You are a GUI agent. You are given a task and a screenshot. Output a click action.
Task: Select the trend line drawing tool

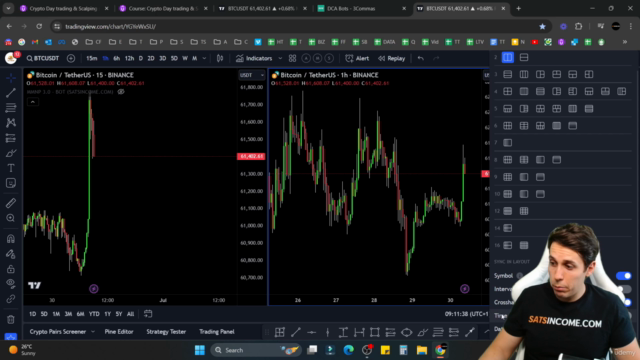(11, 93)
